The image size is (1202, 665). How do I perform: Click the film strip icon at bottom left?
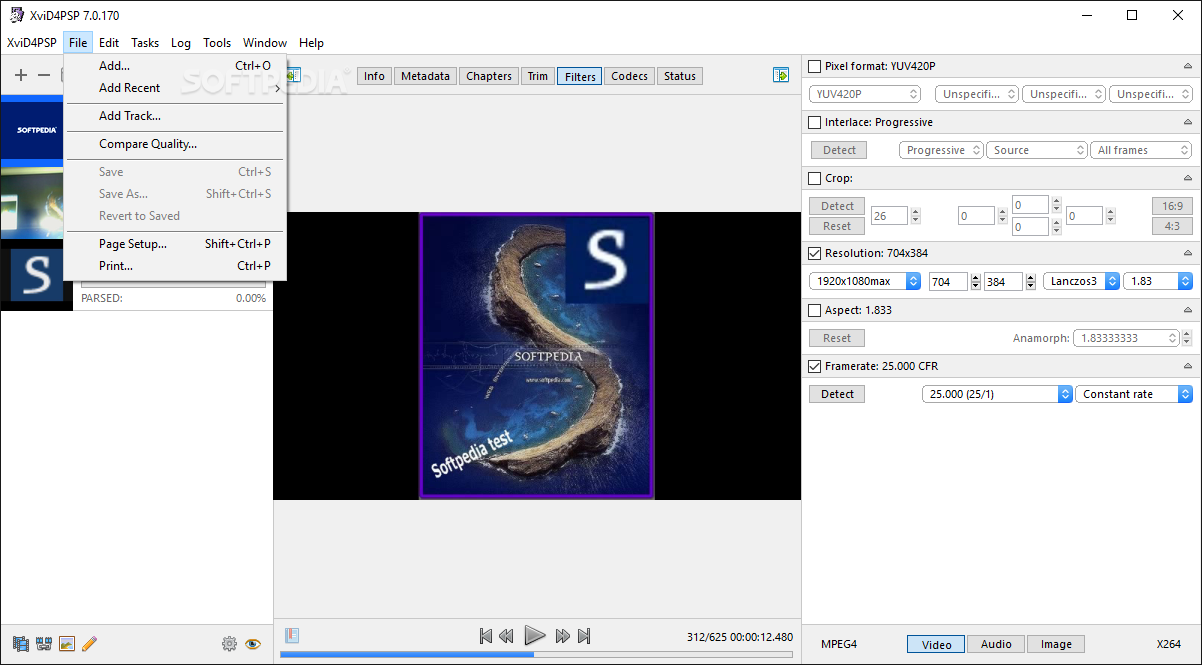click(20, 643)
